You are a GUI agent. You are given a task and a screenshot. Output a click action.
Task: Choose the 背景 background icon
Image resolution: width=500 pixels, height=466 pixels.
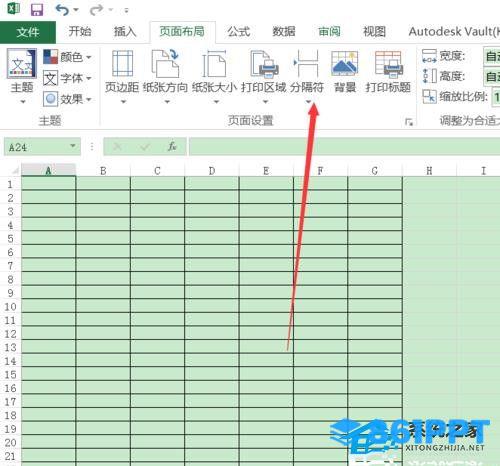(345, 71)
